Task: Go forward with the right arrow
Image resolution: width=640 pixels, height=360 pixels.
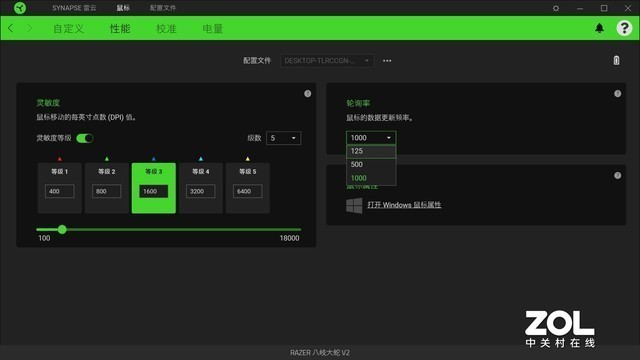Action: [29, 28]
